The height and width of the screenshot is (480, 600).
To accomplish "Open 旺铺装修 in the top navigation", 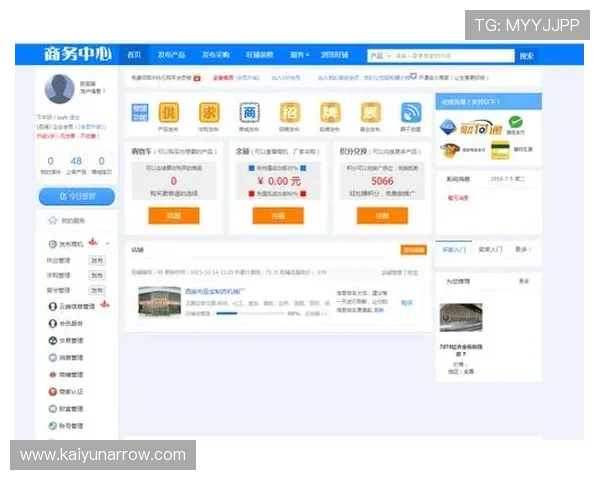I will (x=259, y=55).
